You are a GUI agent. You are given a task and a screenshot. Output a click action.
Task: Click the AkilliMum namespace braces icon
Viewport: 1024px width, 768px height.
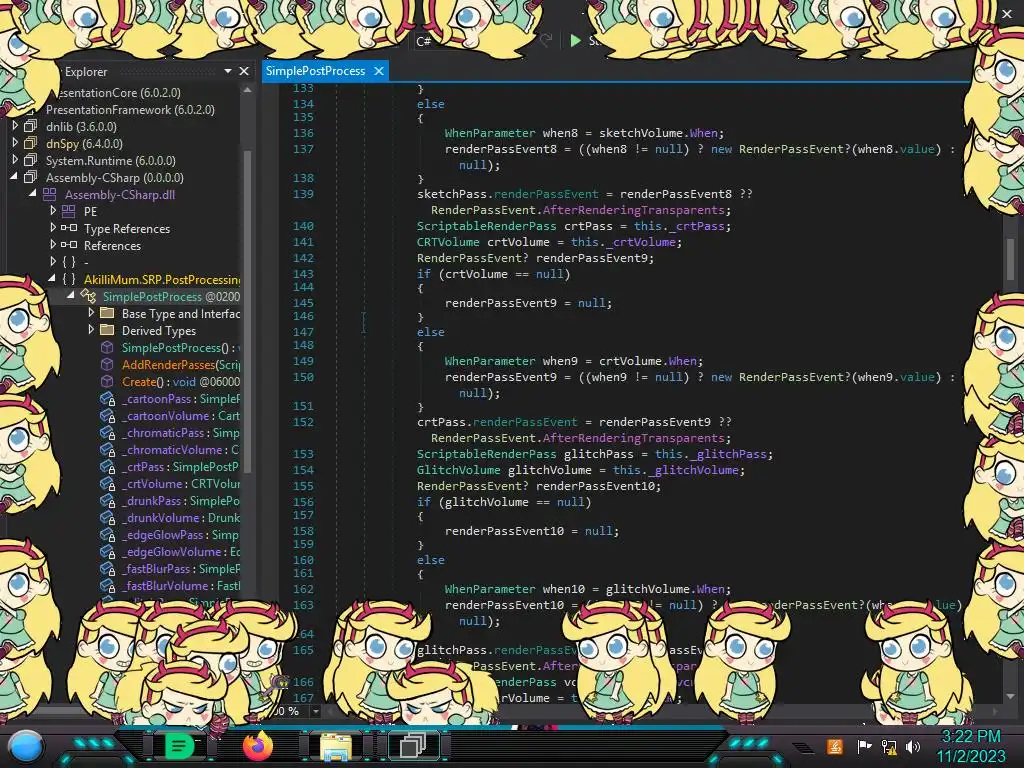[x=69, y=279]
